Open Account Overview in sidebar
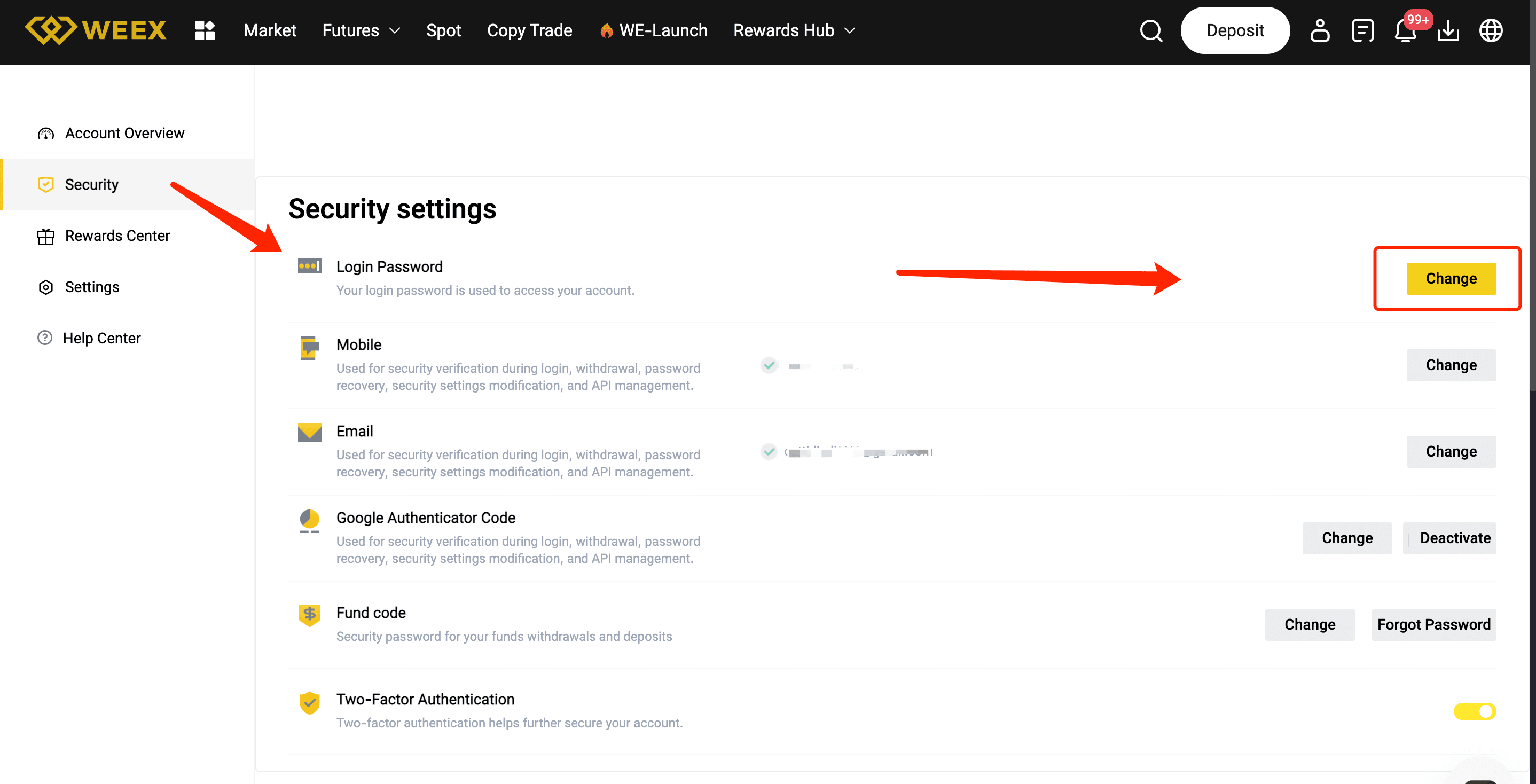Viewport: 1536px width, 784px height. coord(124,133)
